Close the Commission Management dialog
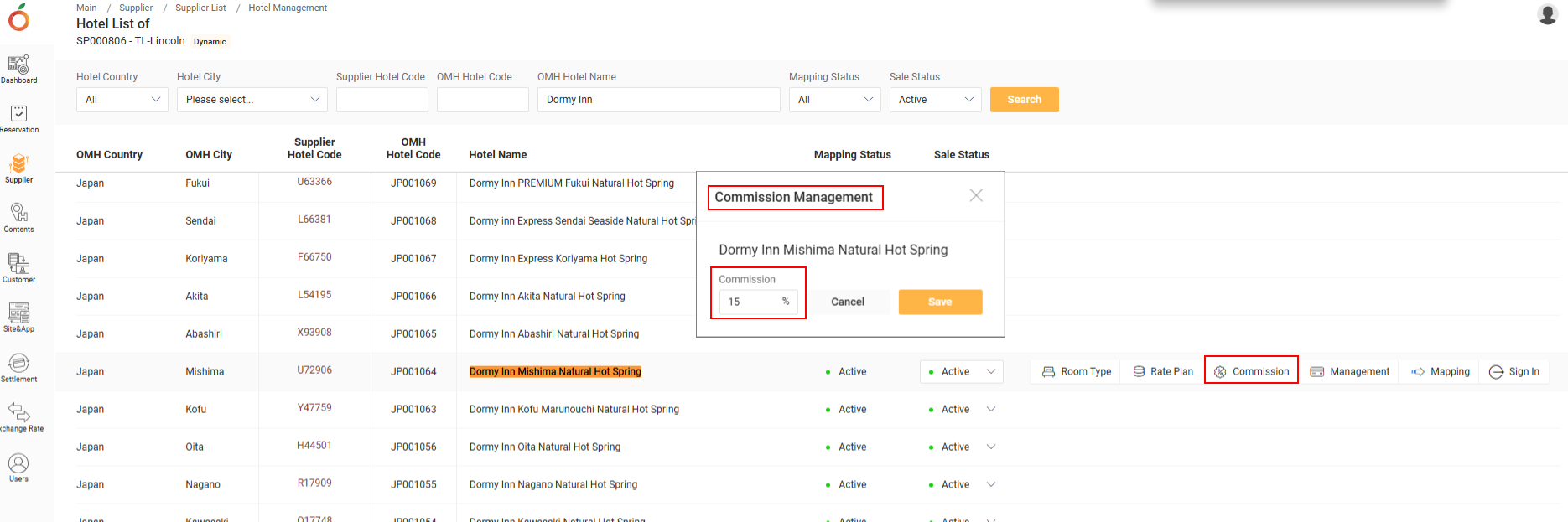Viewport: 1568px width, 522px height. click(976, 195)
